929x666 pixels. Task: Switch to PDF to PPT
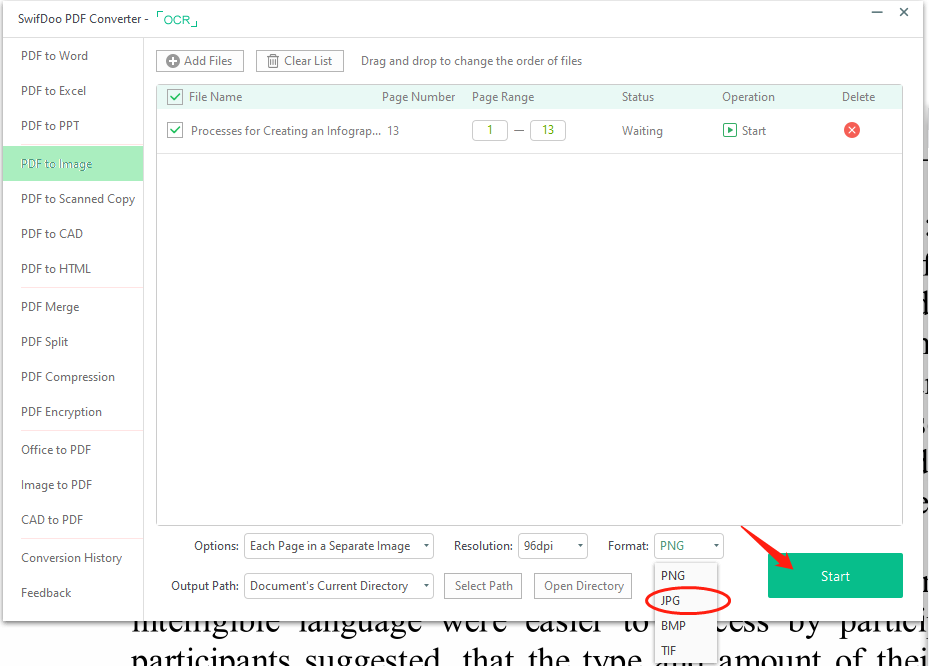click(50, 126)
